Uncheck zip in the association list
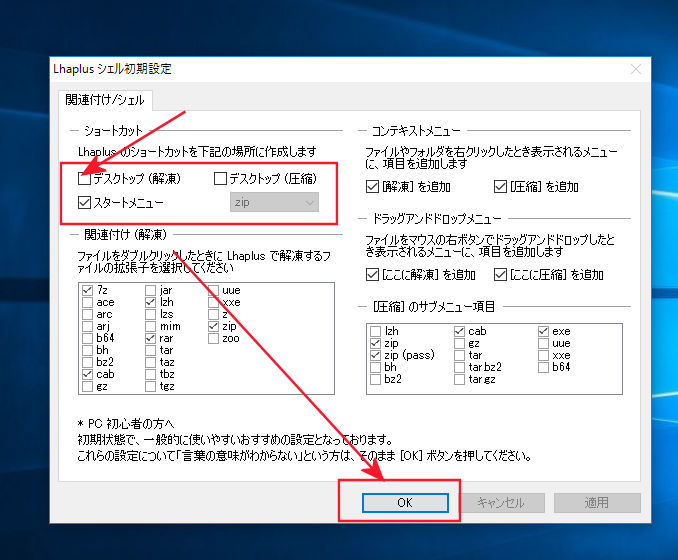 pyautogui.click(x=213, y=326)
